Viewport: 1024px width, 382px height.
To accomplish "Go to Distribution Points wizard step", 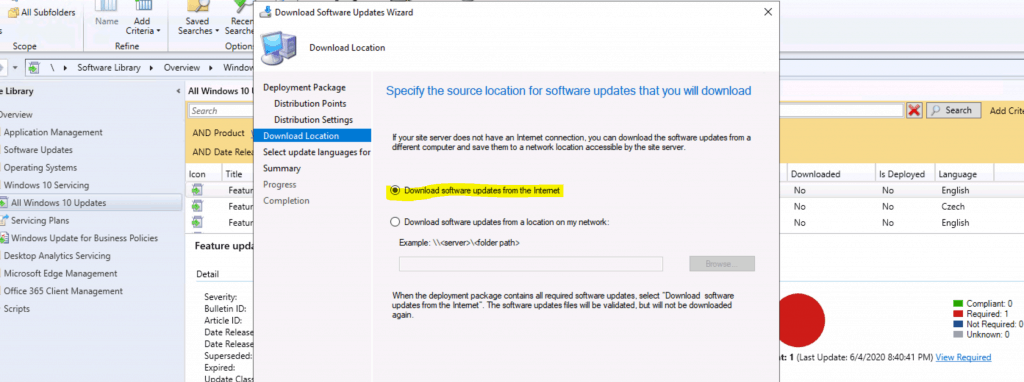I will (x=310, y=104).
